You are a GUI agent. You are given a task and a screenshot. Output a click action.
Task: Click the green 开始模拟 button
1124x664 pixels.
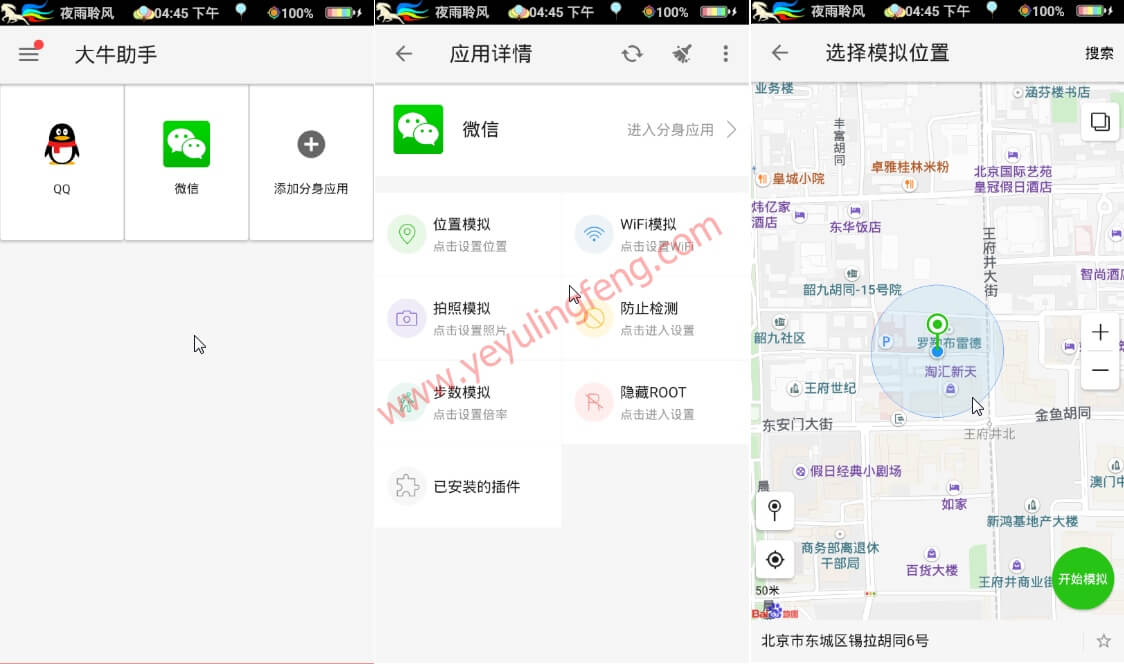[1082, 579]
